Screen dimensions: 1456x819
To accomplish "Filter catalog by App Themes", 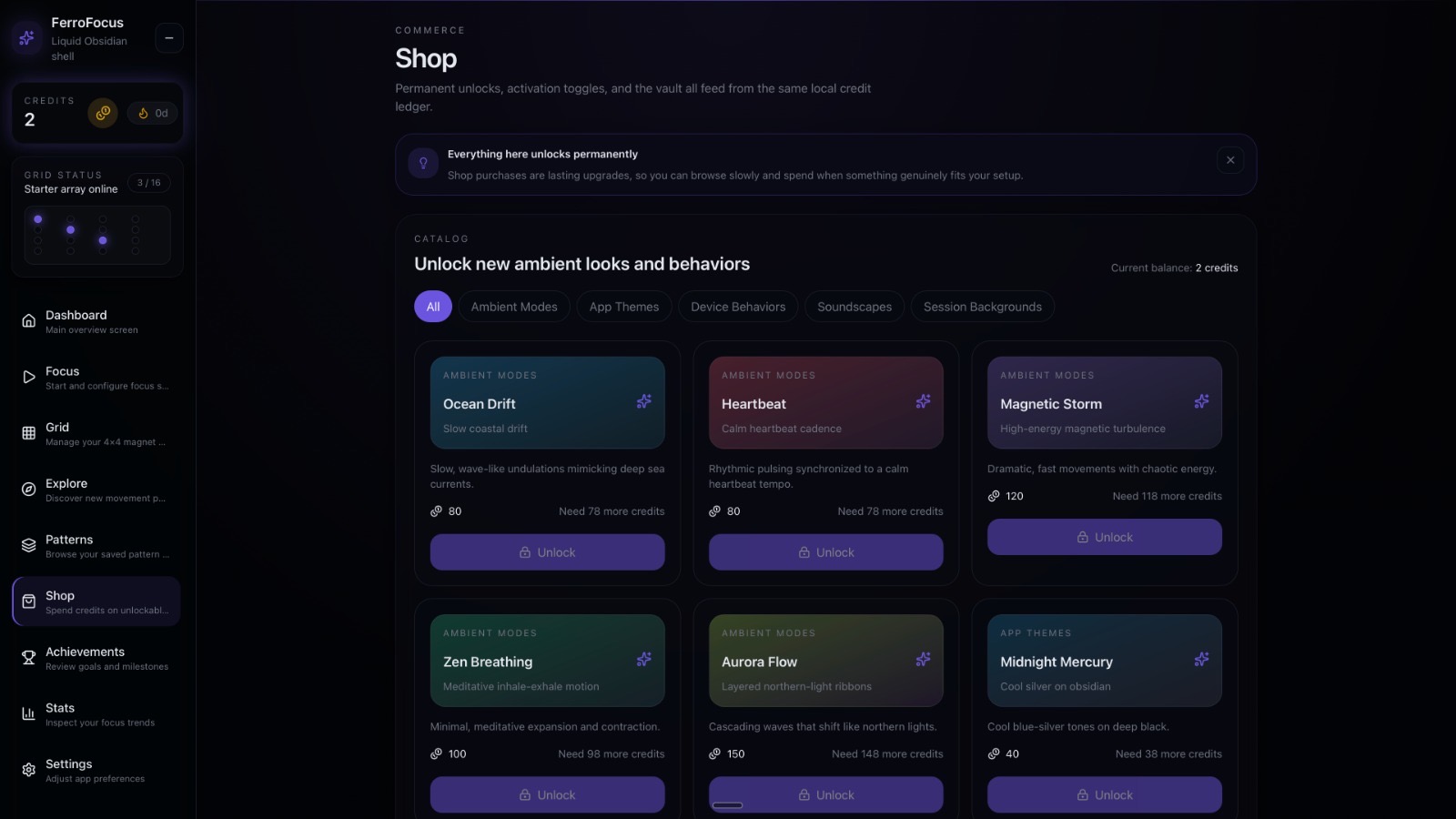I will point(623,307).
